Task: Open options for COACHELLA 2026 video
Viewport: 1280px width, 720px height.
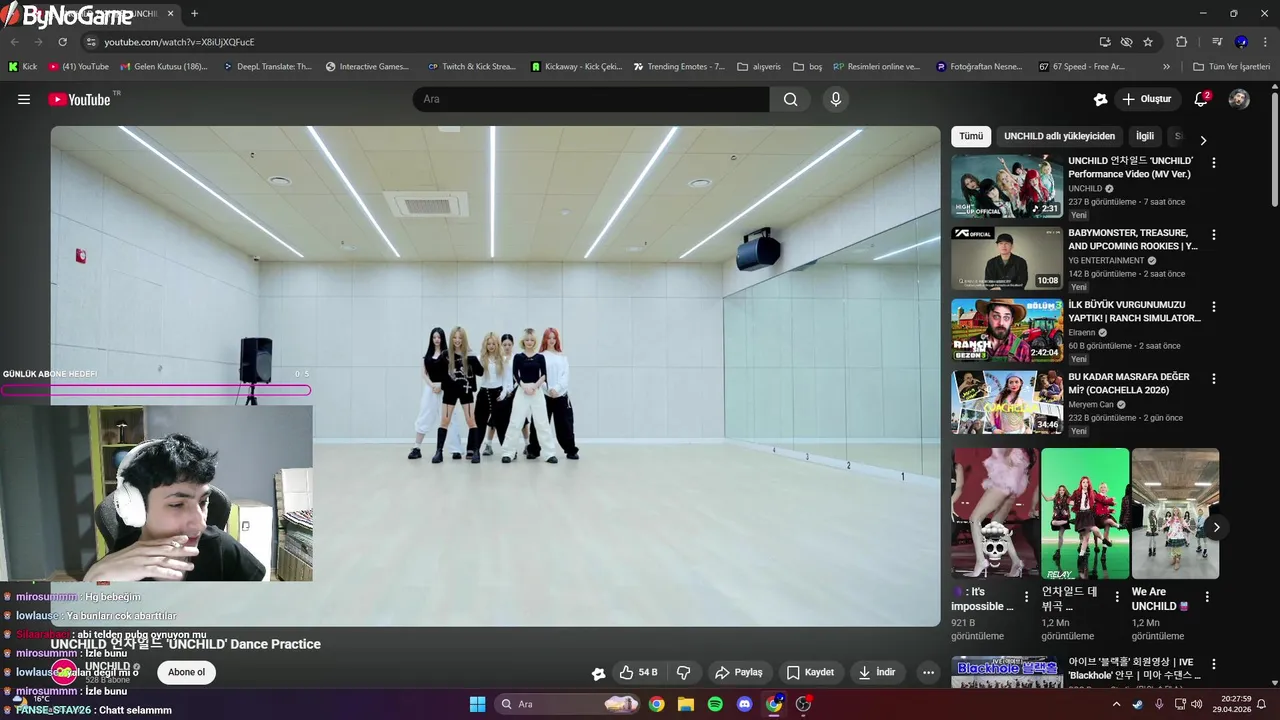Action: 1214,379
